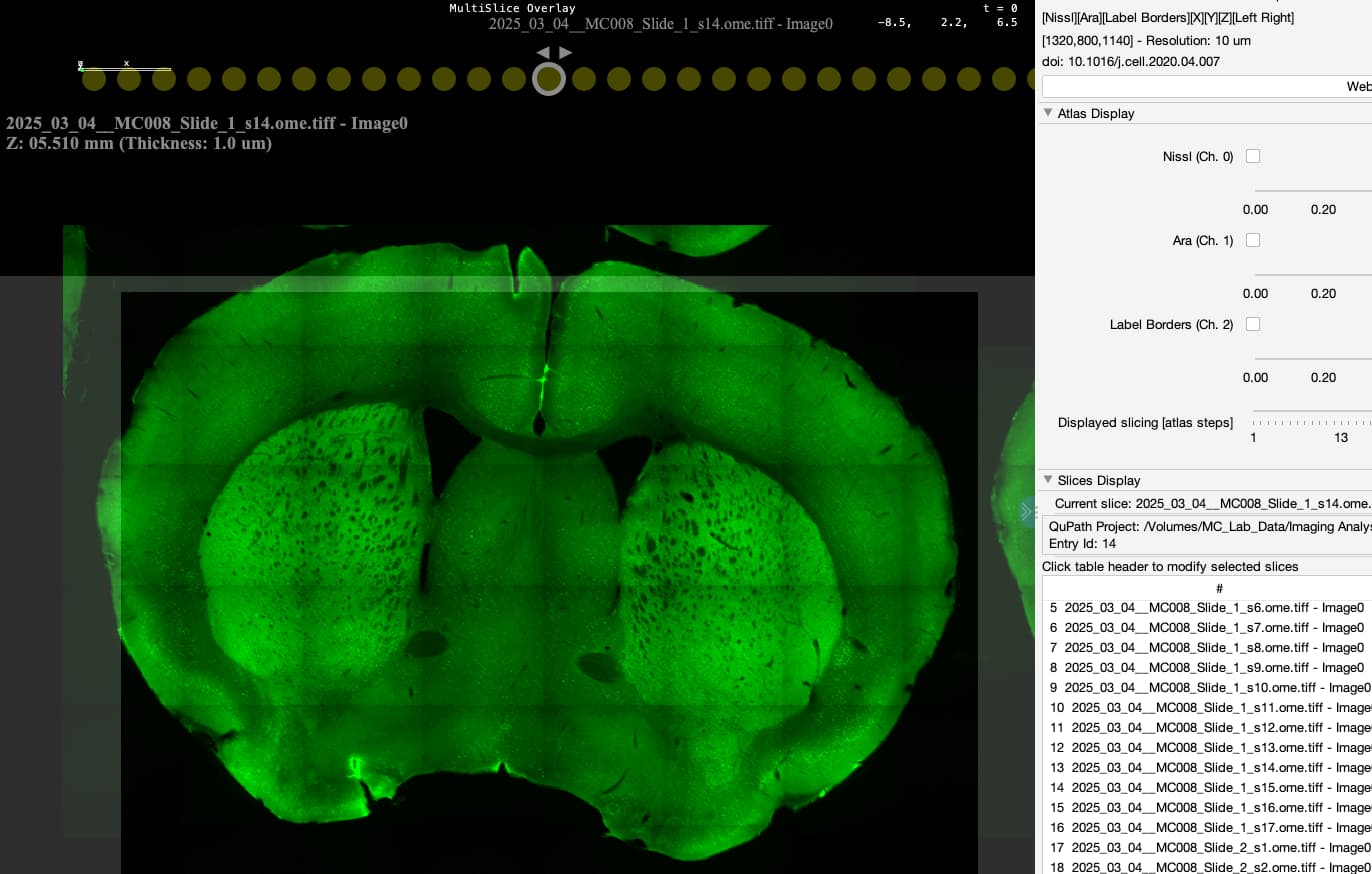This screenshot has width=1372, height=874.
Task: Click the # table column header
Action: (x=1219, y=588)
